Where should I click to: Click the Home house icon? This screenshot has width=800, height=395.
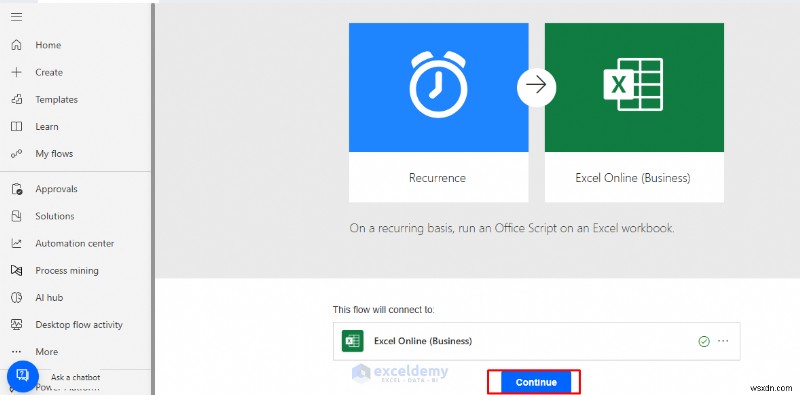16,45
